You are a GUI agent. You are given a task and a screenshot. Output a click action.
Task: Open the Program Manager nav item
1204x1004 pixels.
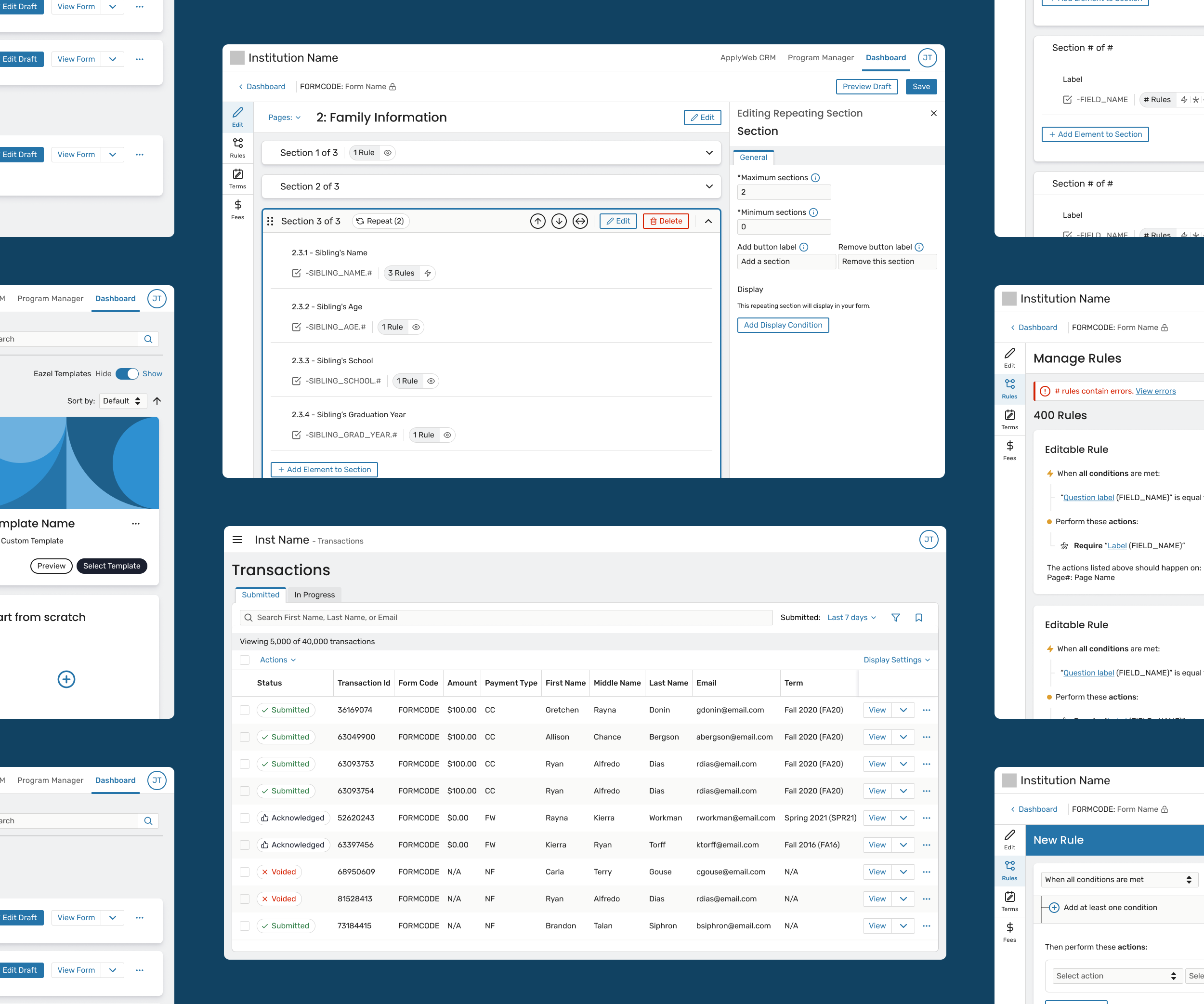pyautogui.click(x=821, y=57)
